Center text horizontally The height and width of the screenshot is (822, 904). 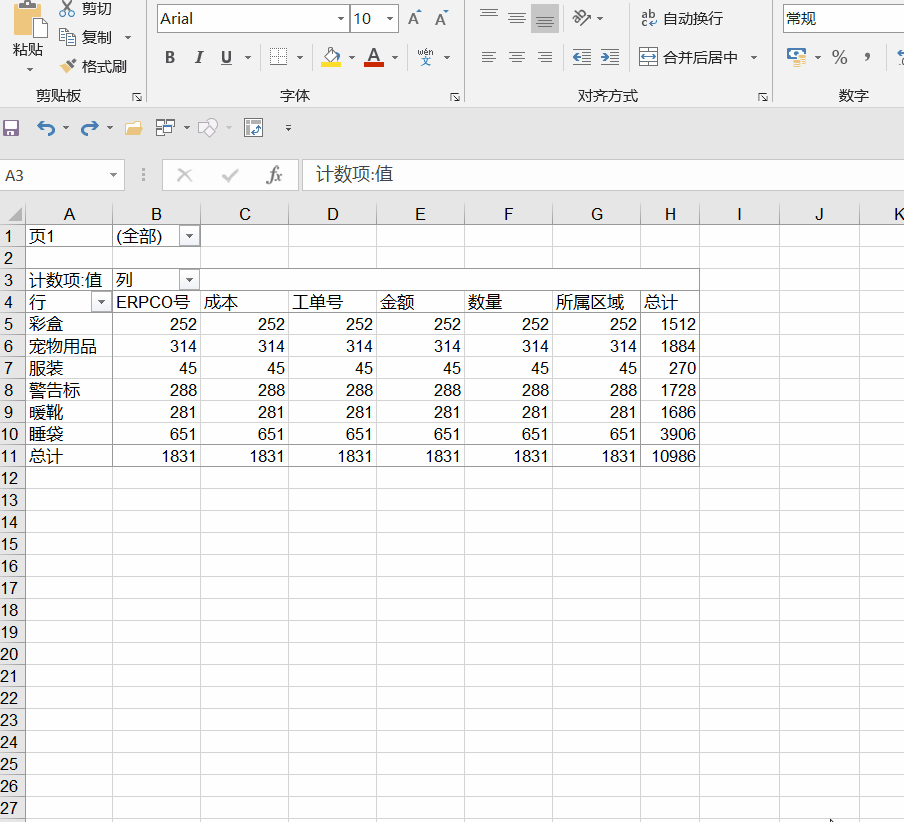pos(517,57)
